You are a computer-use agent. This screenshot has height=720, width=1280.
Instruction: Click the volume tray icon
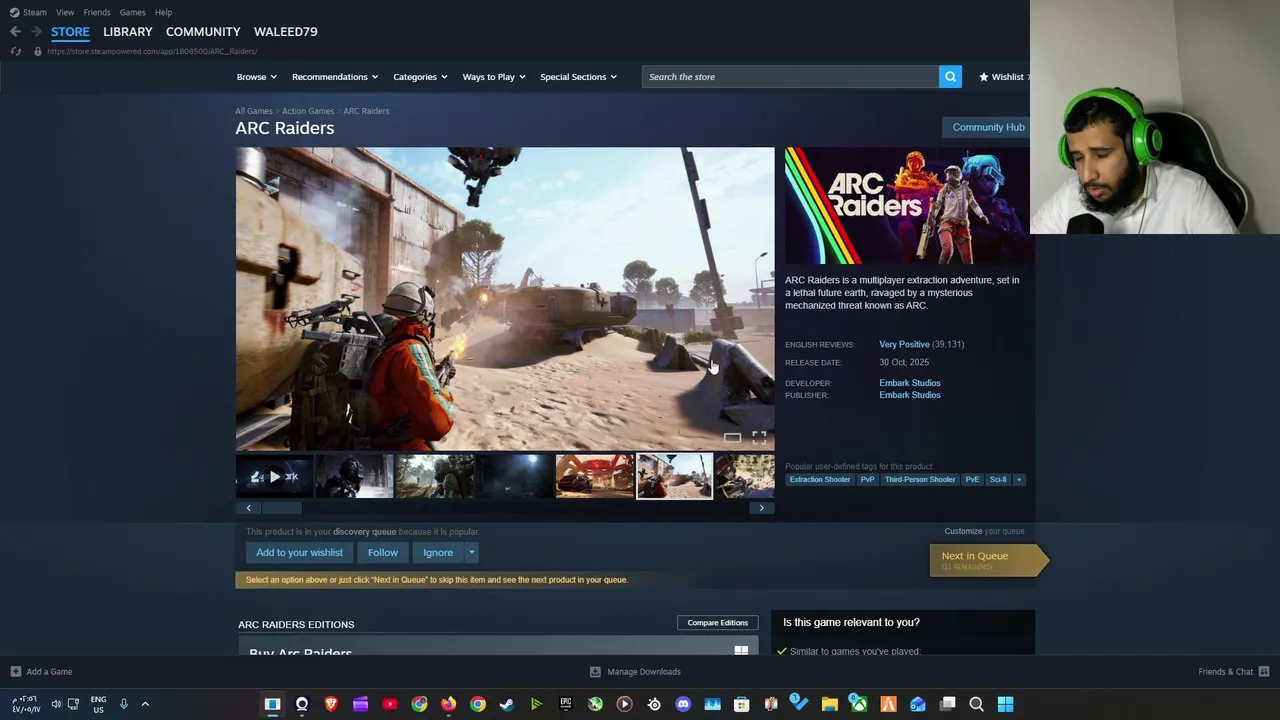pyautogui.click(x=56, y=704)
